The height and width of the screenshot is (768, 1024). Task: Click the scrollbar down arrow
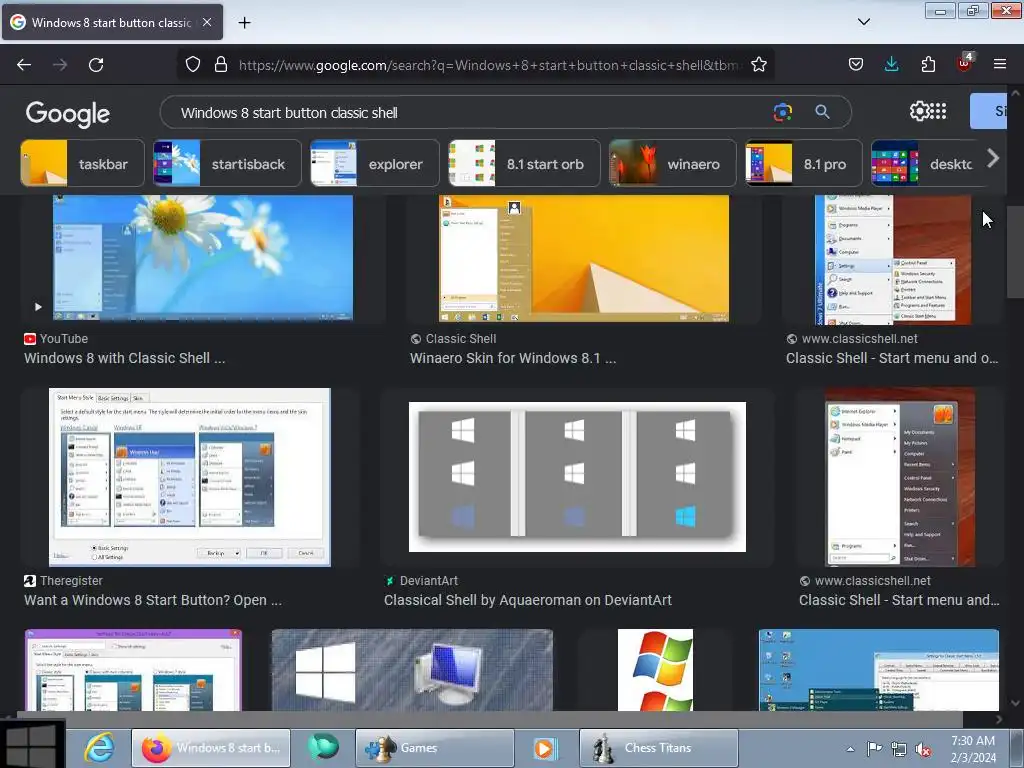click(1015, 703)
